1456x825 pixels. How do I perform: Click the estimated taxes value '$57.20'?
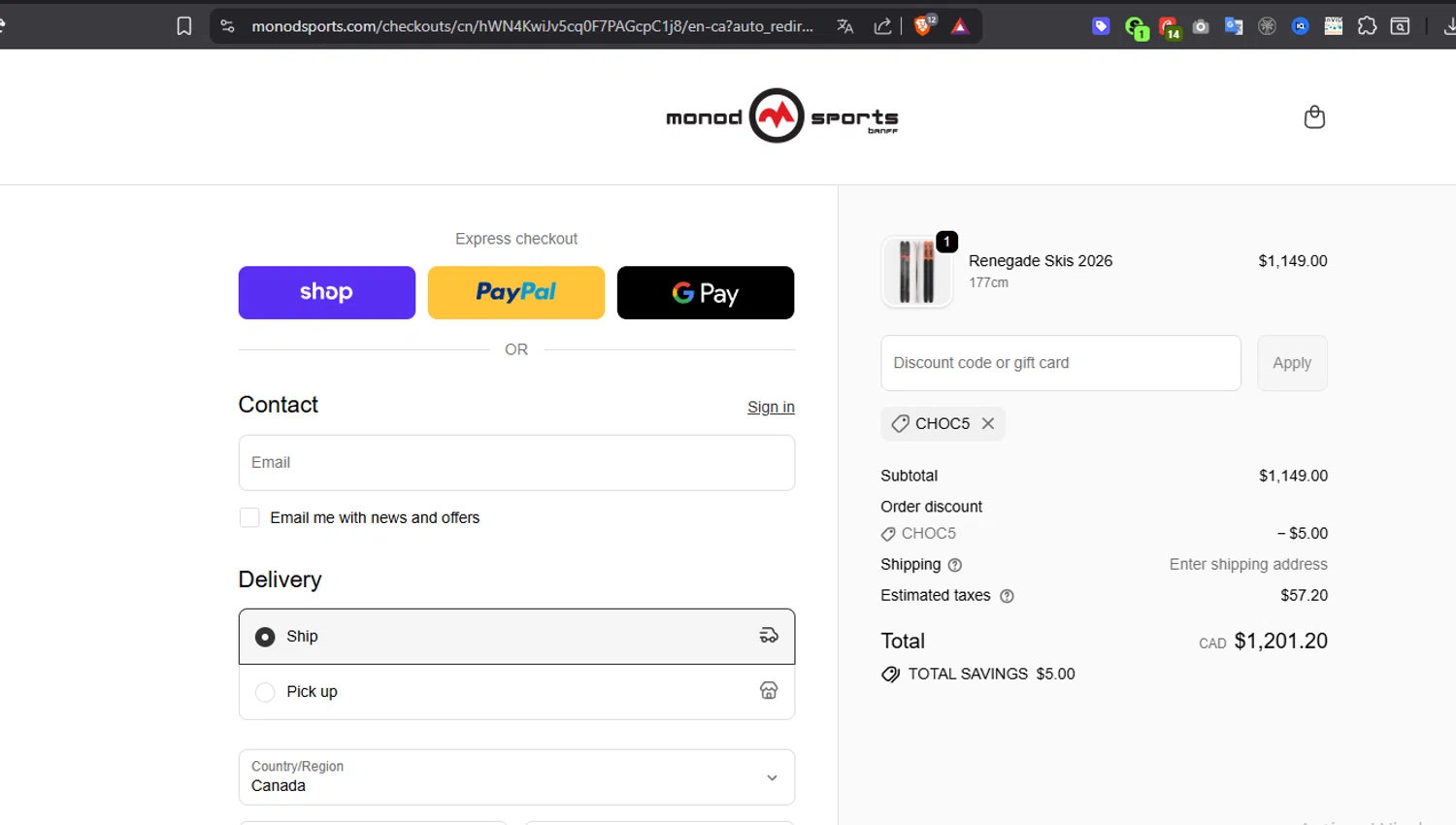coord(1304,595)
